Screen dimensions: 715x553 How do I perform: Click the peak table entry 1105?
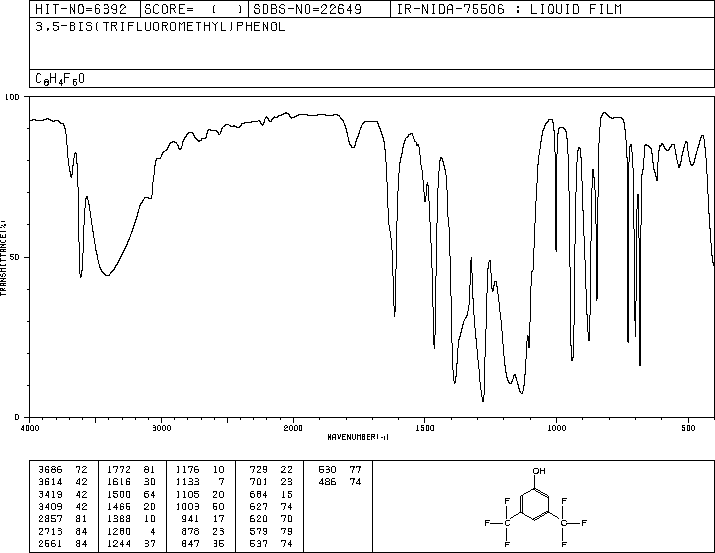click(187, 494)
